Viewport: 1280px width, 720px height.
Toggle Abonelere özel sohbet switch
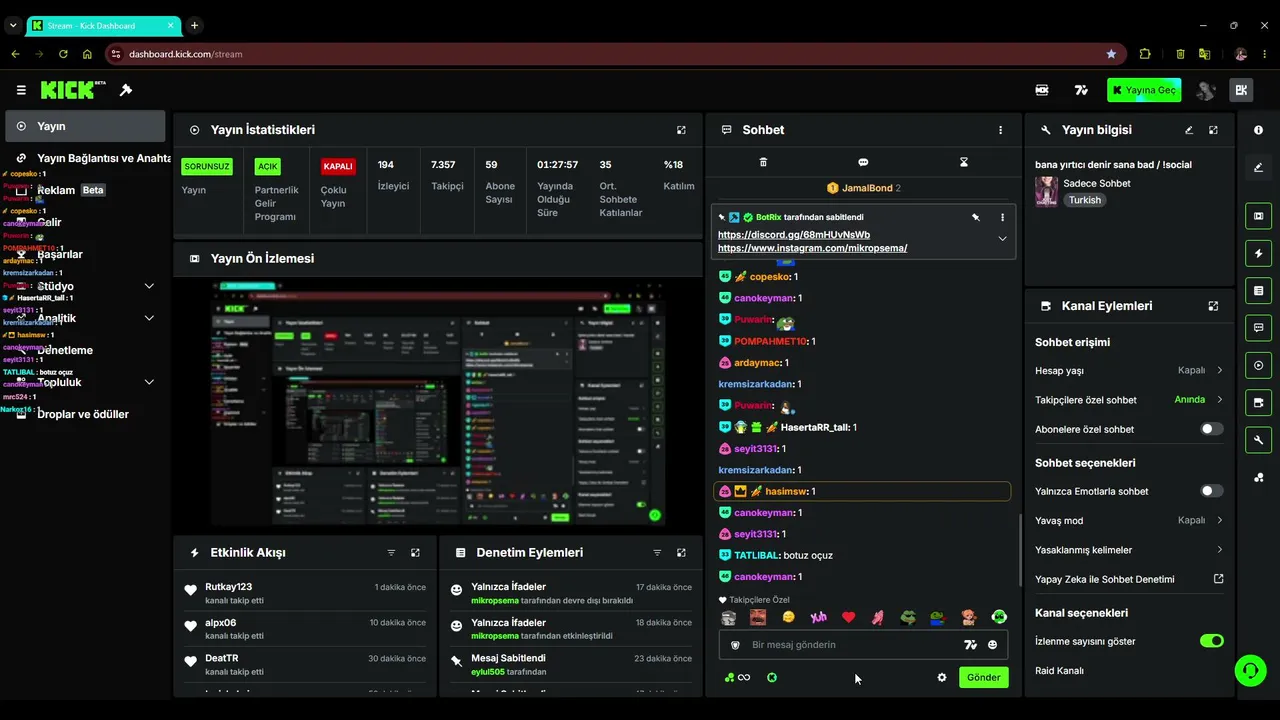click(1211, 429)
